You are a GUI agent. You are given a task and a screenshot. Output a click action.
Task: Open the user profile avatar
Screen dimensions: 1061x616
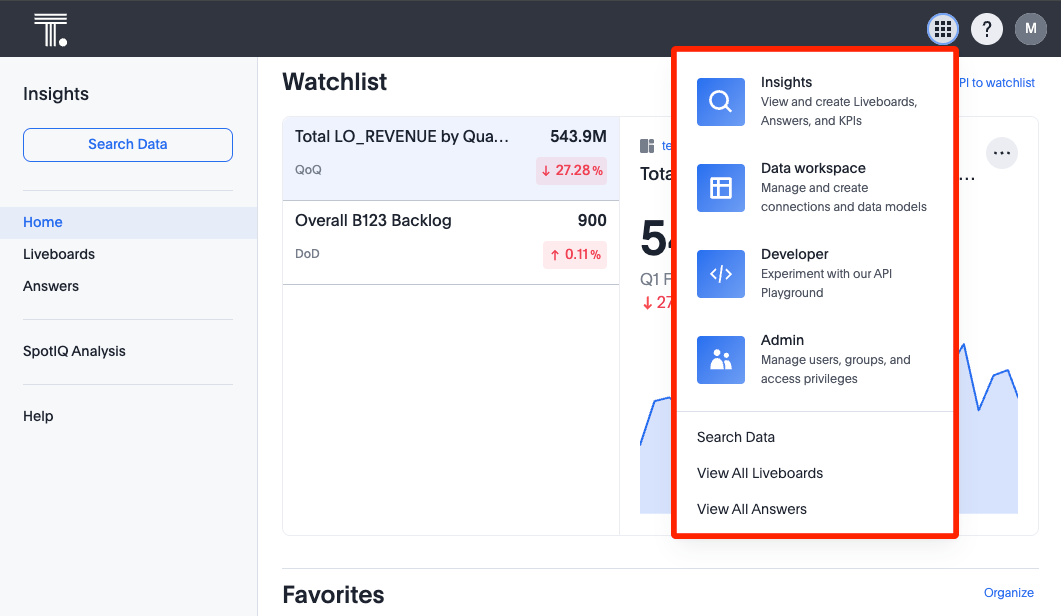(1031, 29)
